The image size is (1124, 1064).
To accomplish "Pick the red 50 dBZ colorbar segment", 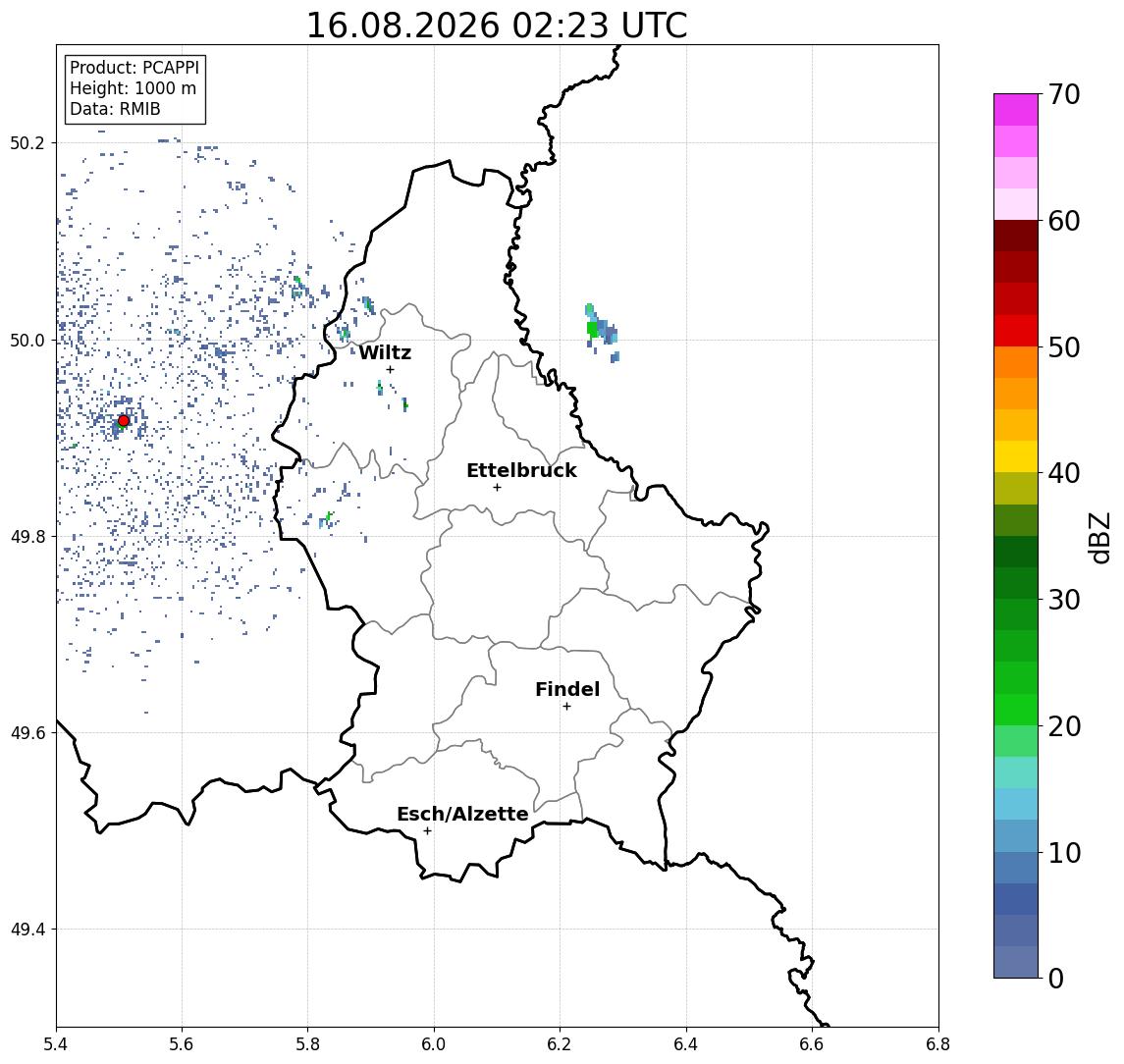I will pyautogui.click(x=1016, y=331).
